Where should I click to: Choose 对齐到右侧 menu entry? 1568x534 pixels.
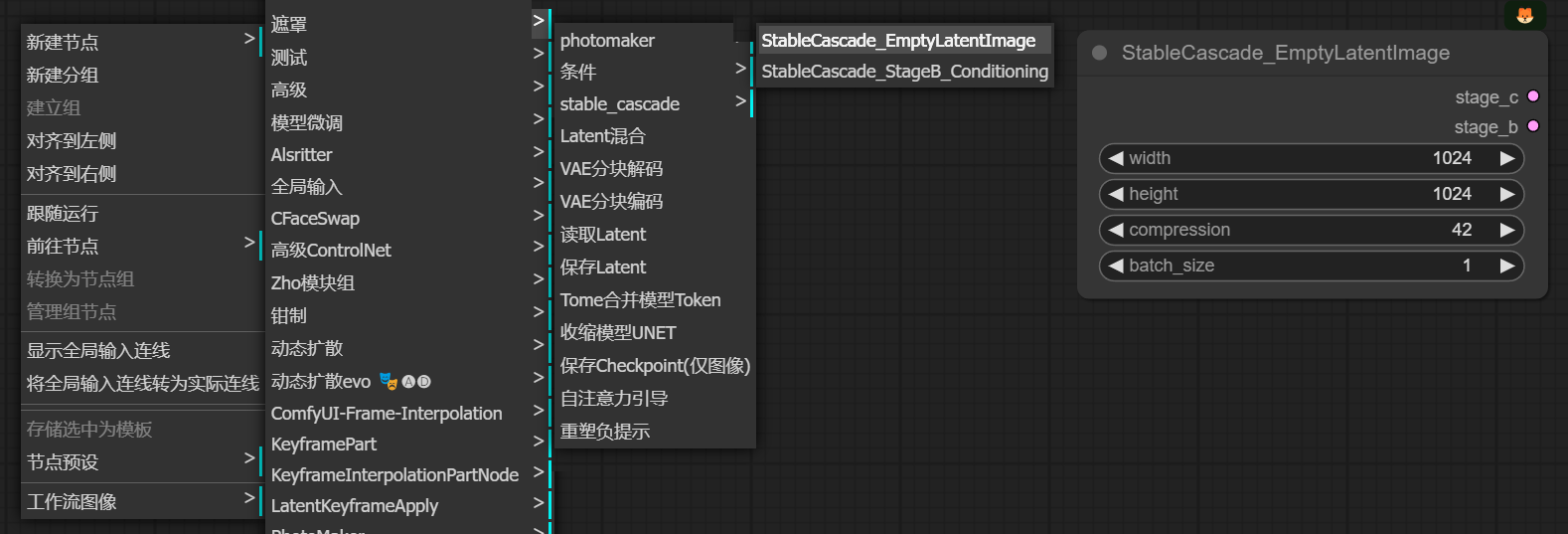(141, 173)
